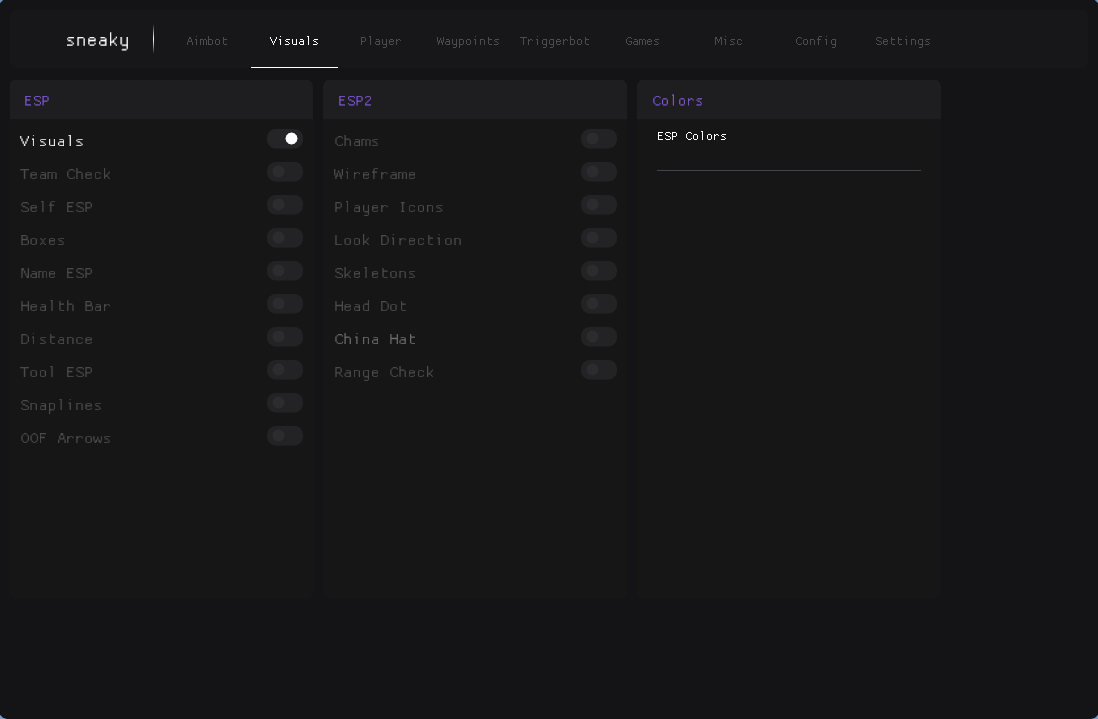Viewport: 1098px width, 719px height.
Task: Enable the Range Check toggle
Action: (x=599, y=370)
